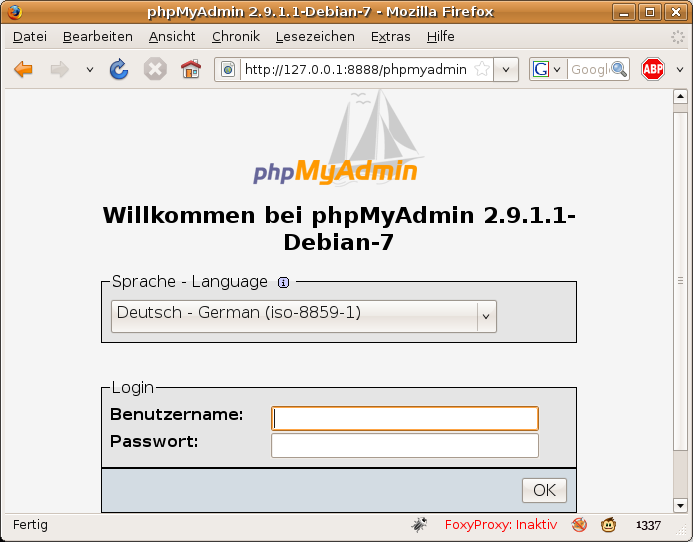
Task: Focus the Passwort input field
Action: 405,445
